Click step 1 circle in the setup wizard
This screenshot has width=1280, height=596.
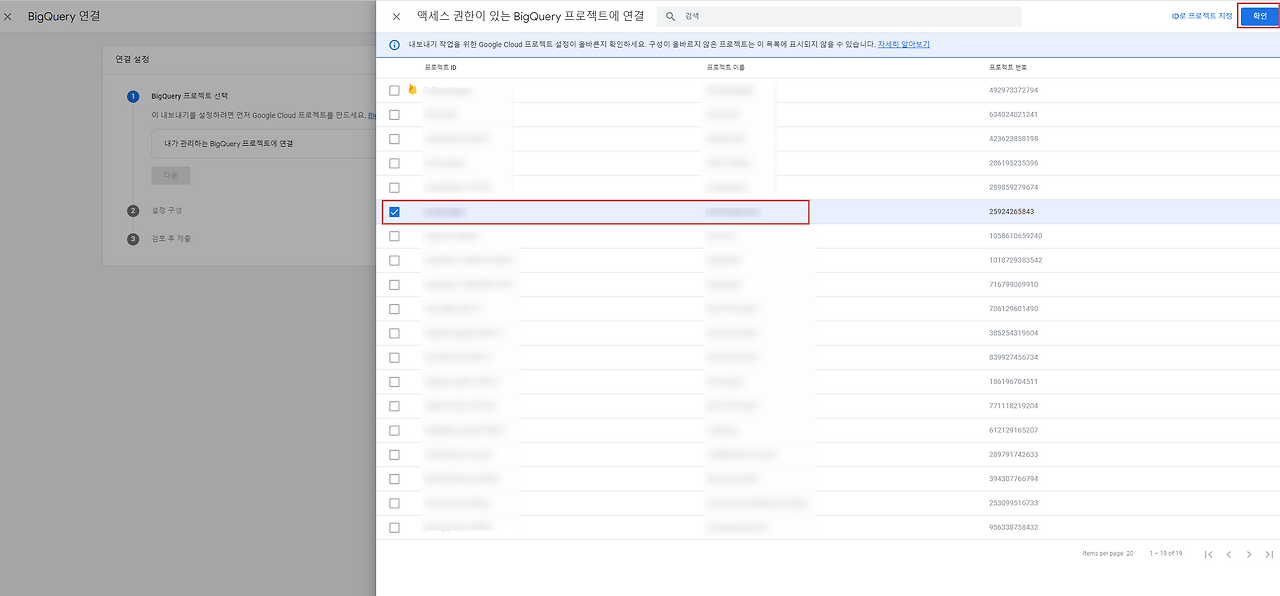coord(133,97)
